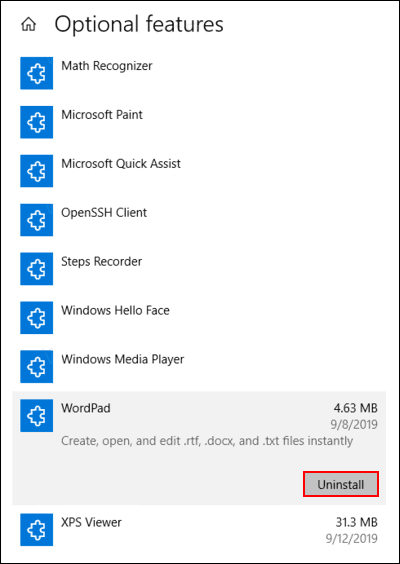
Task: Select the Microsoft Quick Assist feature name
Action: [x=121, y=164]
